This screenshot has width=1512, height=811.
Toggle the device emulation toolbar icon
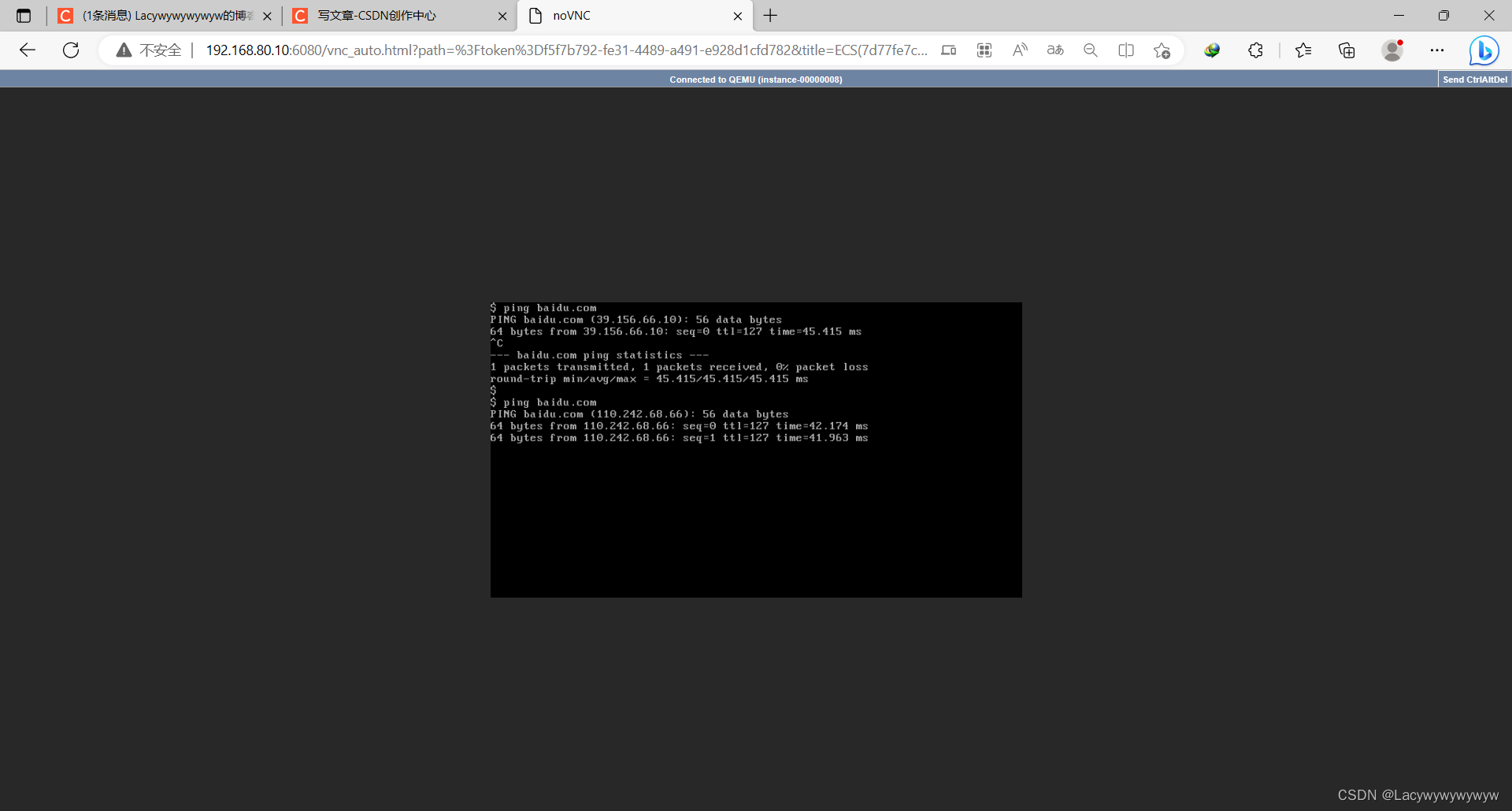[949, 50]
